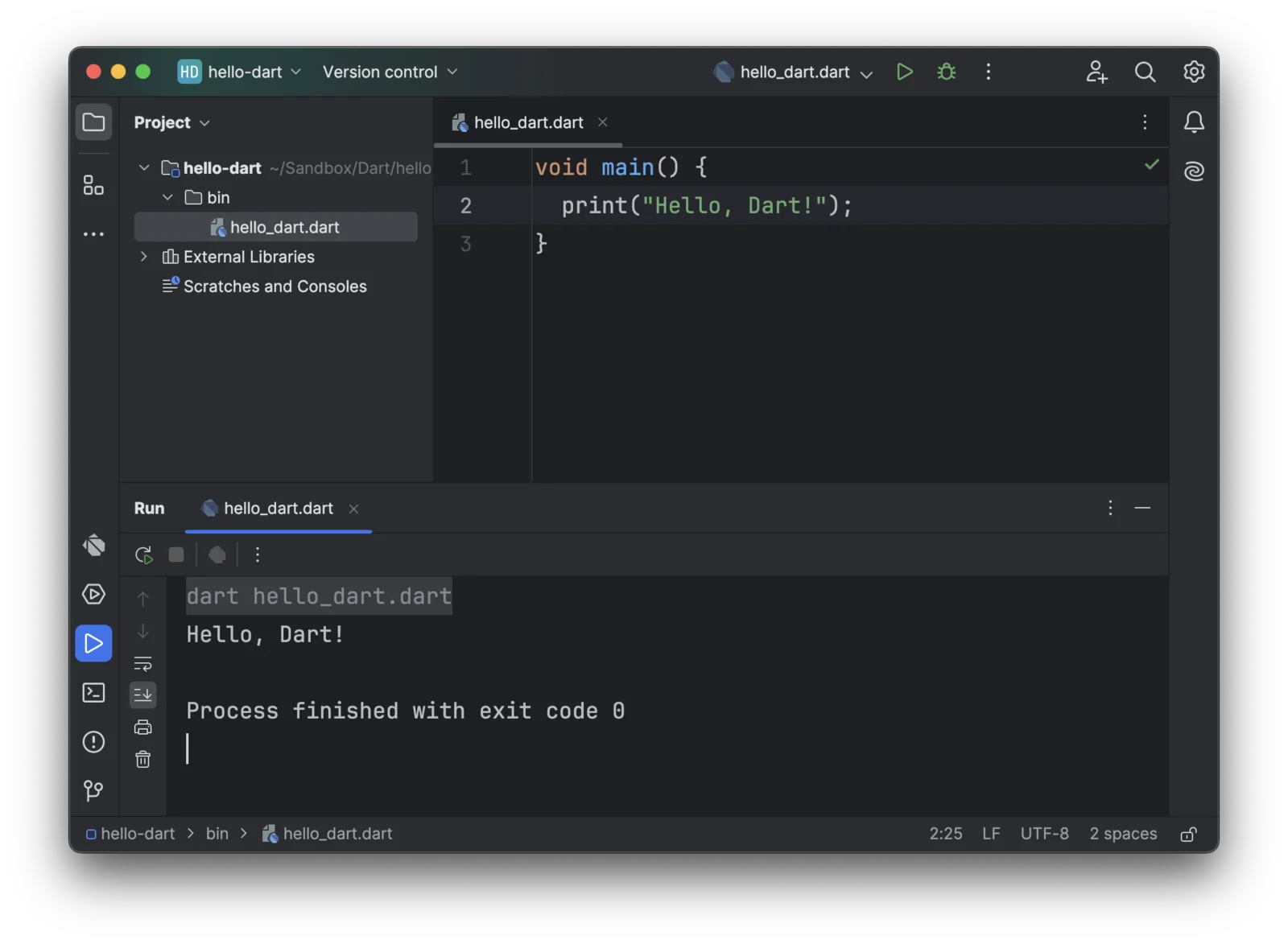This screenshot has width=1288, height=944.
Task: Stop the running process button
Action: (x=176, y=554)
